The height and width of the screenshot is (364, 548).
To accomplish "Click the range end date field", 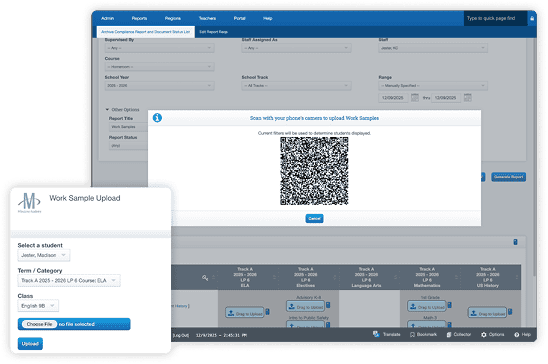I will point(446,98).
